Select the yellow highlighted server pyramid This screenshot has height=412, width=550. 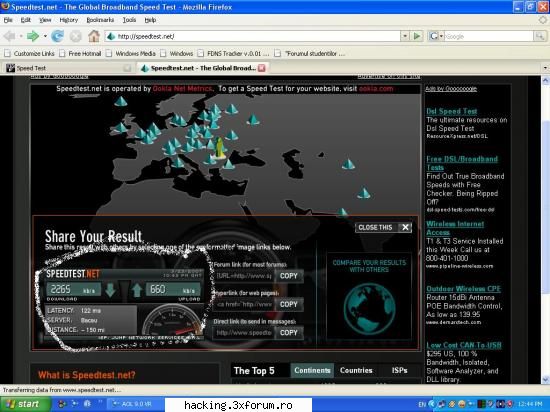click(x=220, y=148)
